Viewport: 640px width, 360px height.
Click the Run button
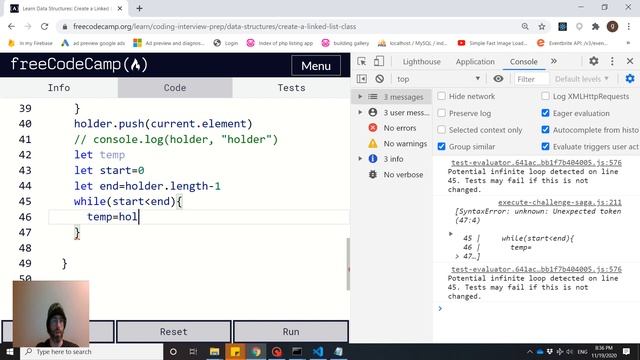(x=291, y=331)
